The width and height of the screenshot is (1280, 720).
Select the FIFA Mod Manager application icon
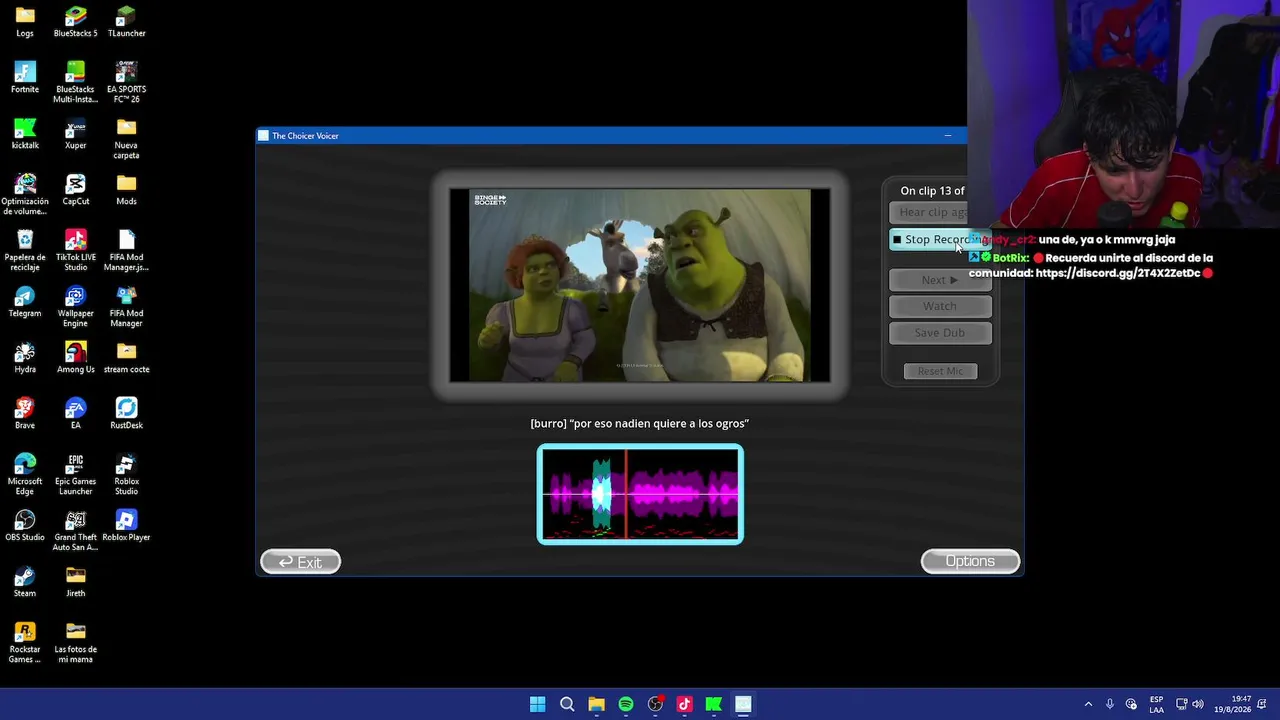[126, 306]
